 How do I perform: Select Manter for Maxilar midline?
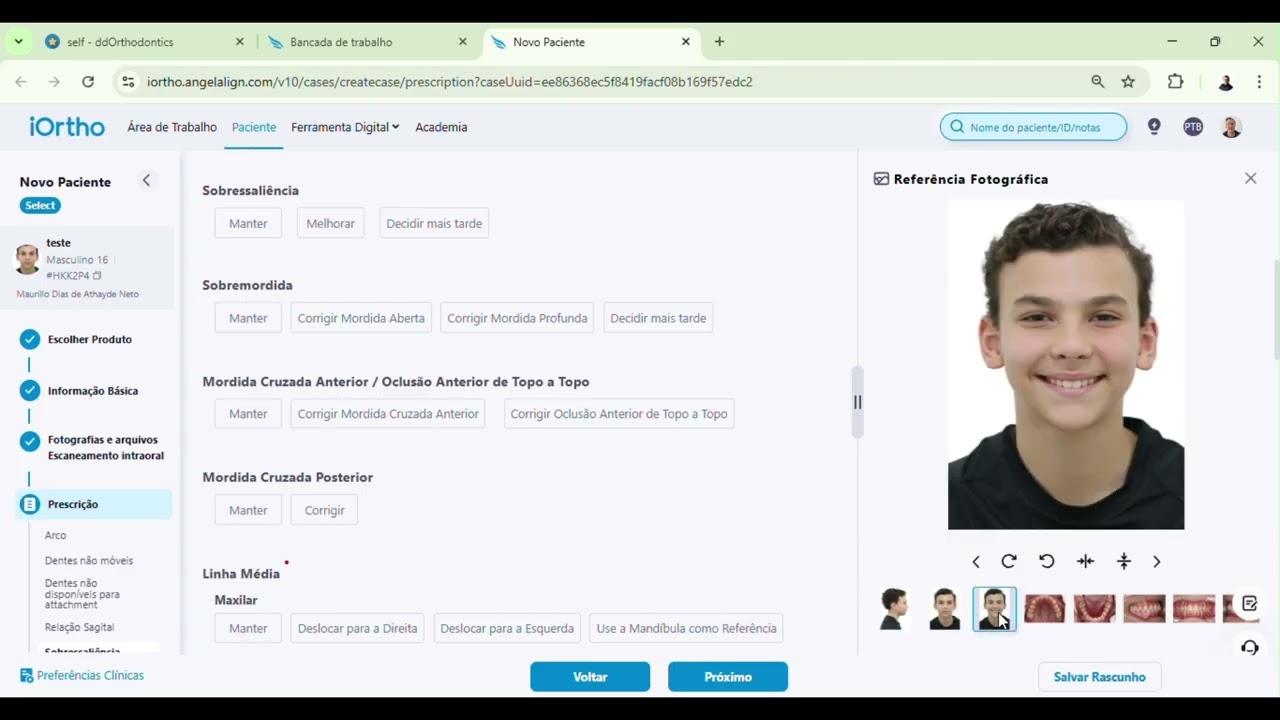coord(248,628)
